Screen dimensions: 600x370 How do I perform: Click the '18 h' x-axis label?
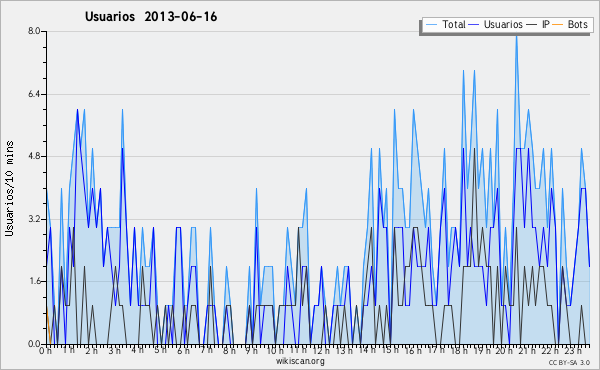459,350
